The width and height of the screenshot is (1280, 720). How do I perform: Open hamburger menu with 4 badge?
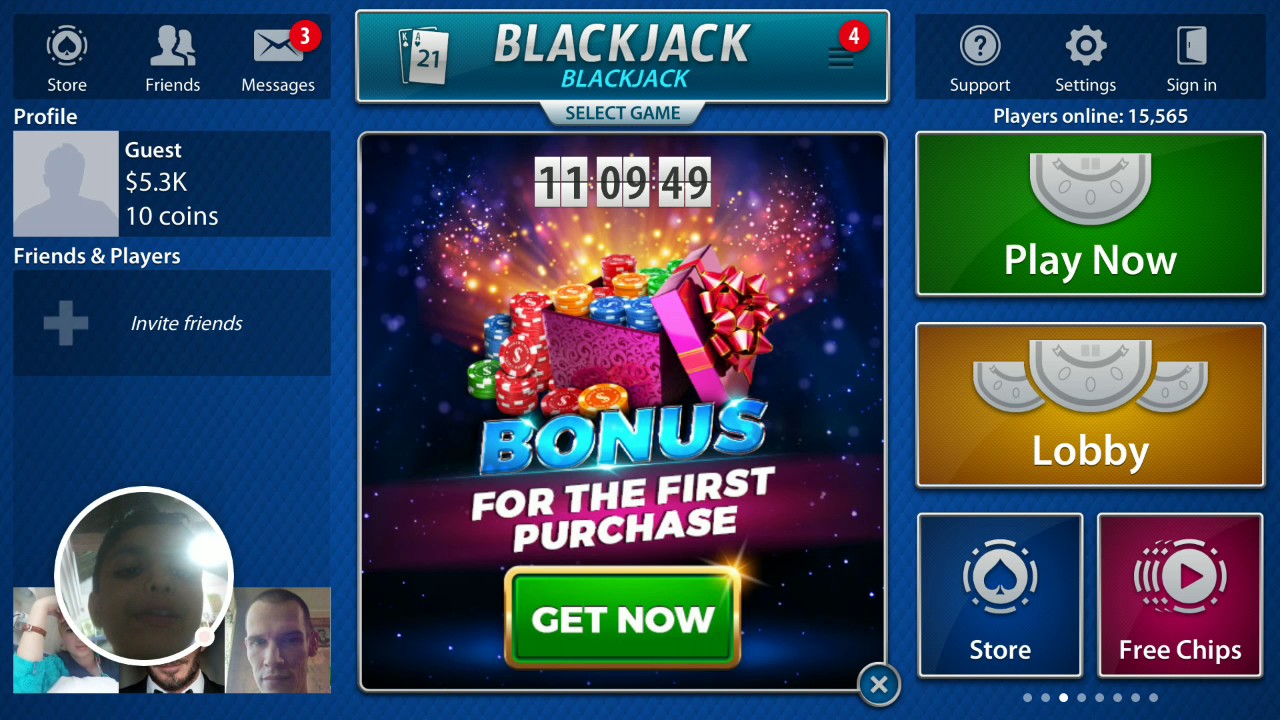point(841,56)
